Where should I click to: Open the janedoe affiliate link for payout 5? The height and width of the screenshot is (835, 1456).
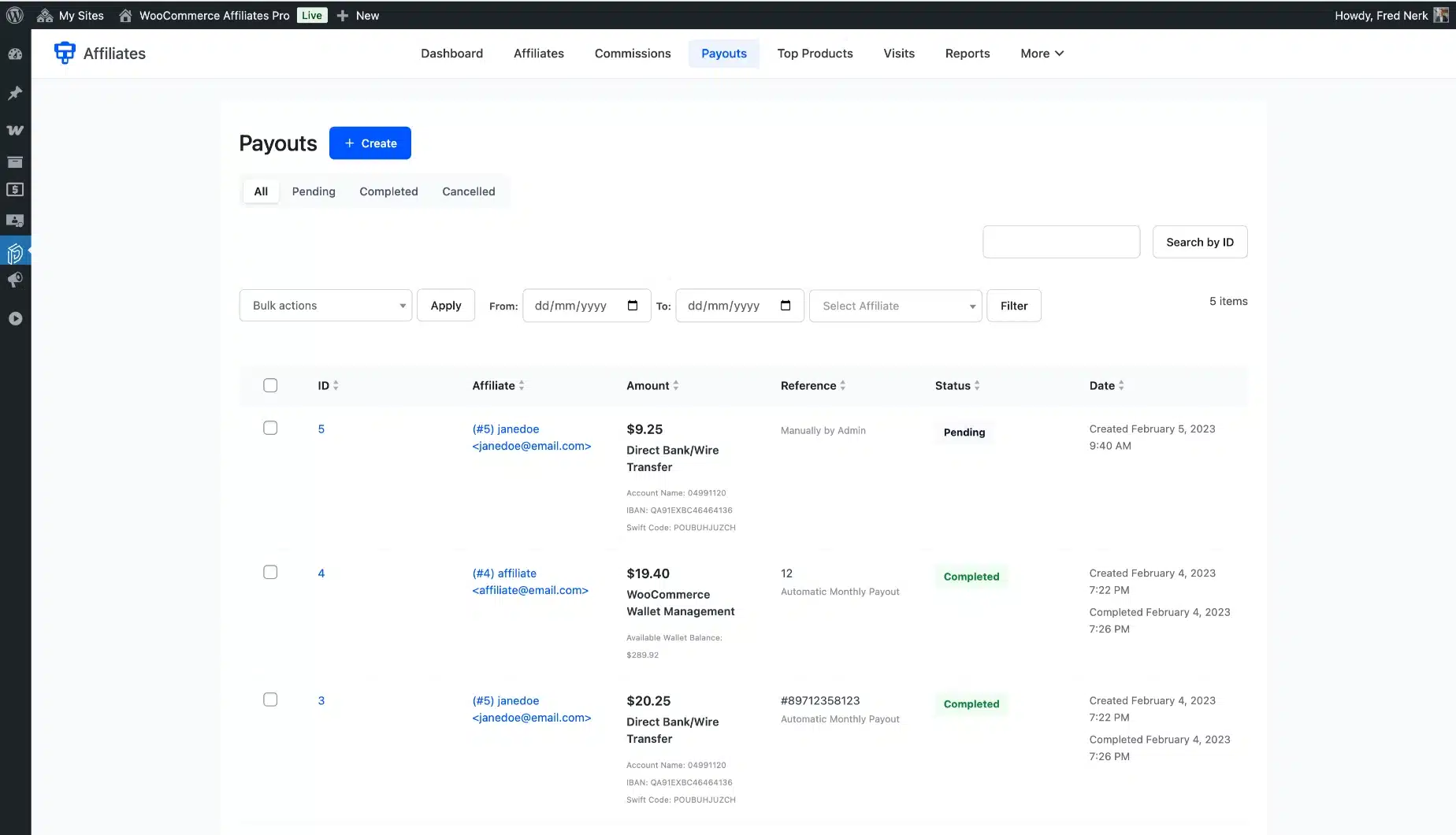506,429
